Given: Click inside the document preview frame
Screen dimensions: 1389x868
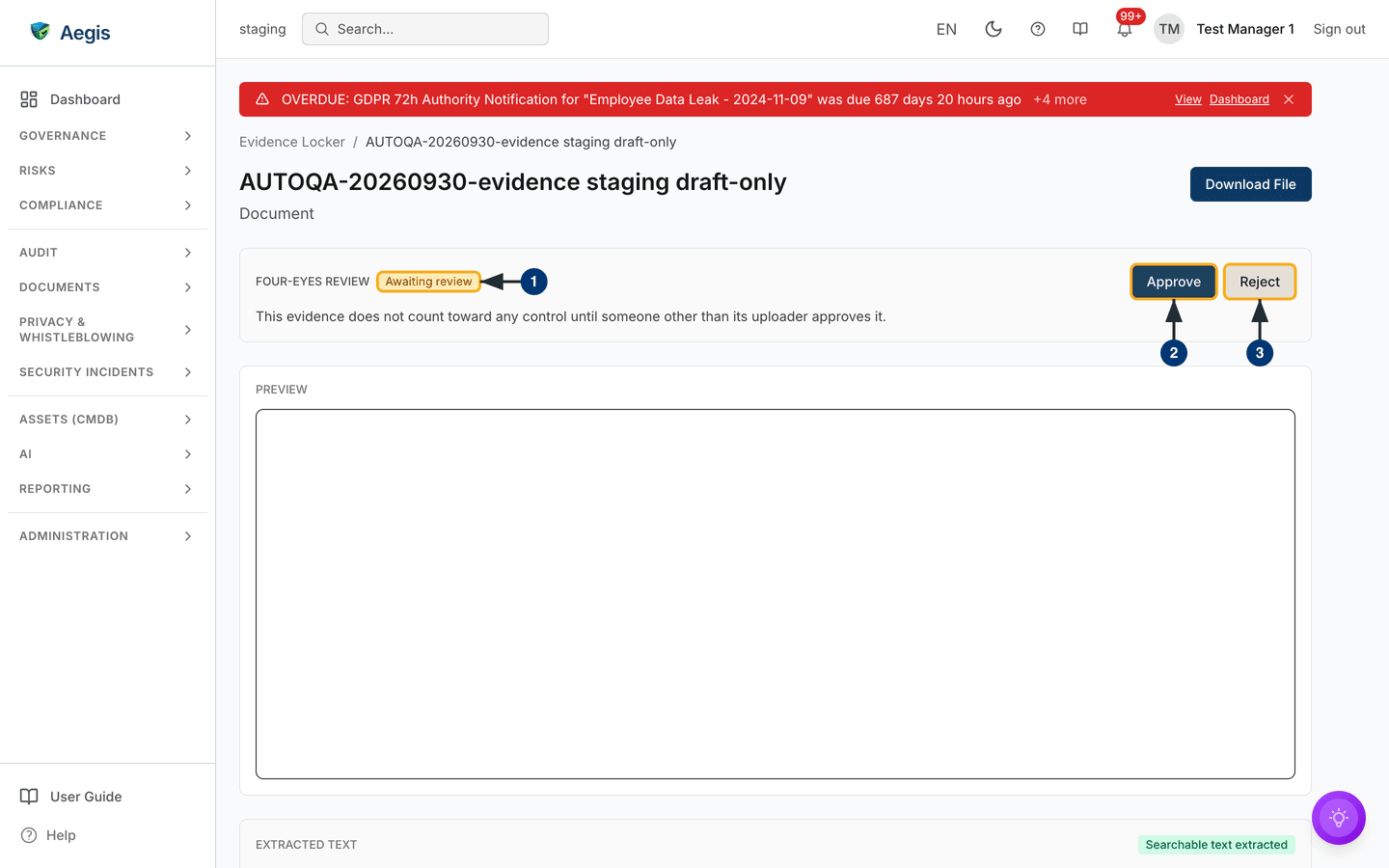Looking at the screenshot, I should coord(776,594).
